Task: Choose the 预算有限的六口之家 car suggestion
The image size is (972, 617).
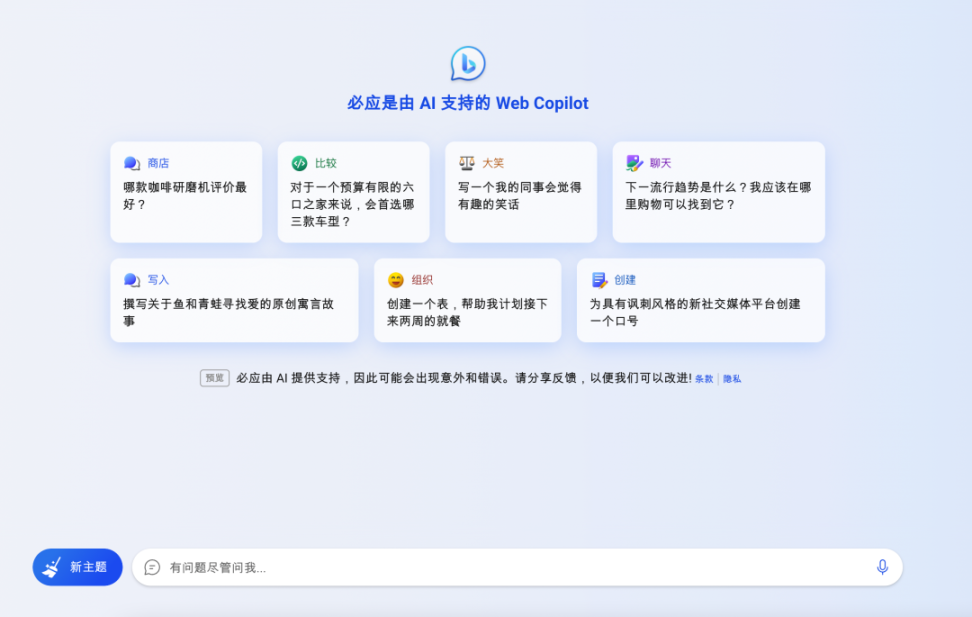Action: pyautogui.click(x=353, y=192)
